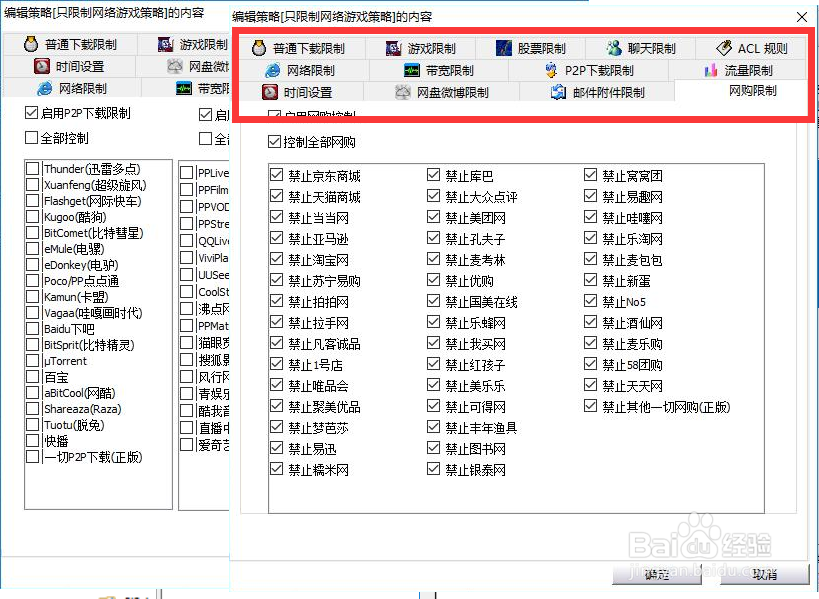Toggle 启用P2P下载限制 in back window
The width and height of the screenshot is (819, 599).
[x=31, y=112]
